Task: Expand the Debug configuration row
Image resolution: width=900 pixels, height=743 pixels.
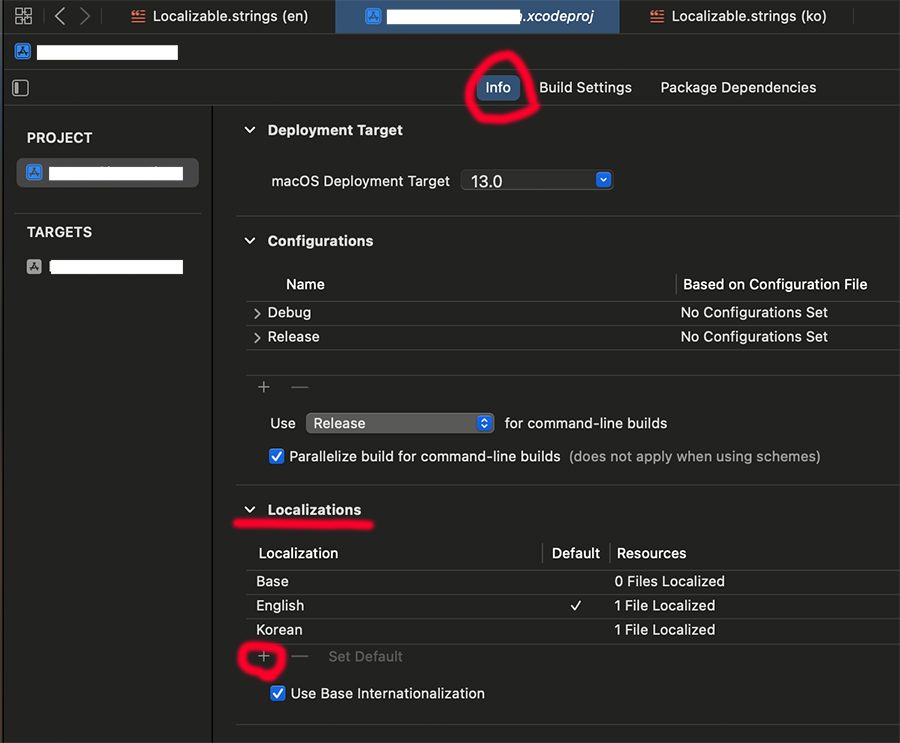Action: click(257, 313)
